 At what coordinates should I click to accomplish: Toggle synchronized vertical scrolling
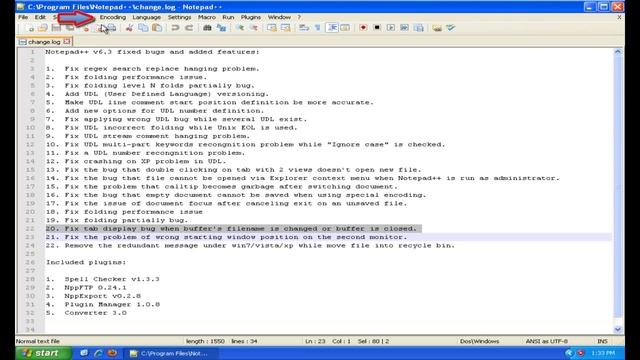tap(271, 28)
